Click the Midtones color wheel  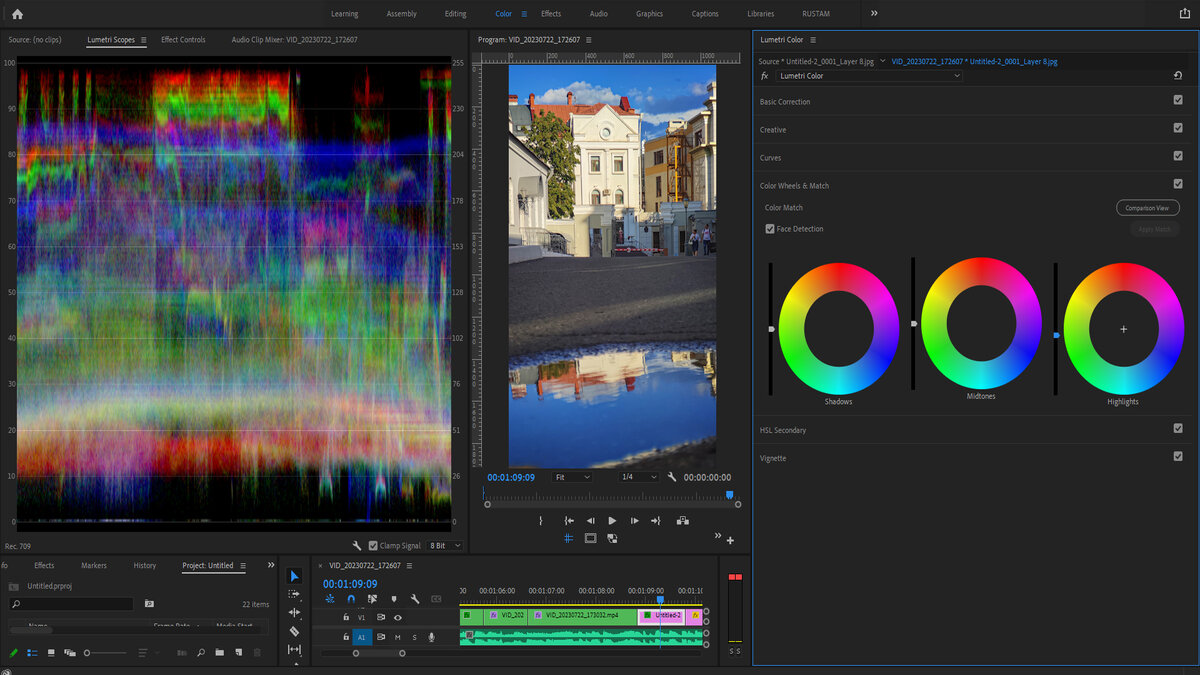[981, 324]
